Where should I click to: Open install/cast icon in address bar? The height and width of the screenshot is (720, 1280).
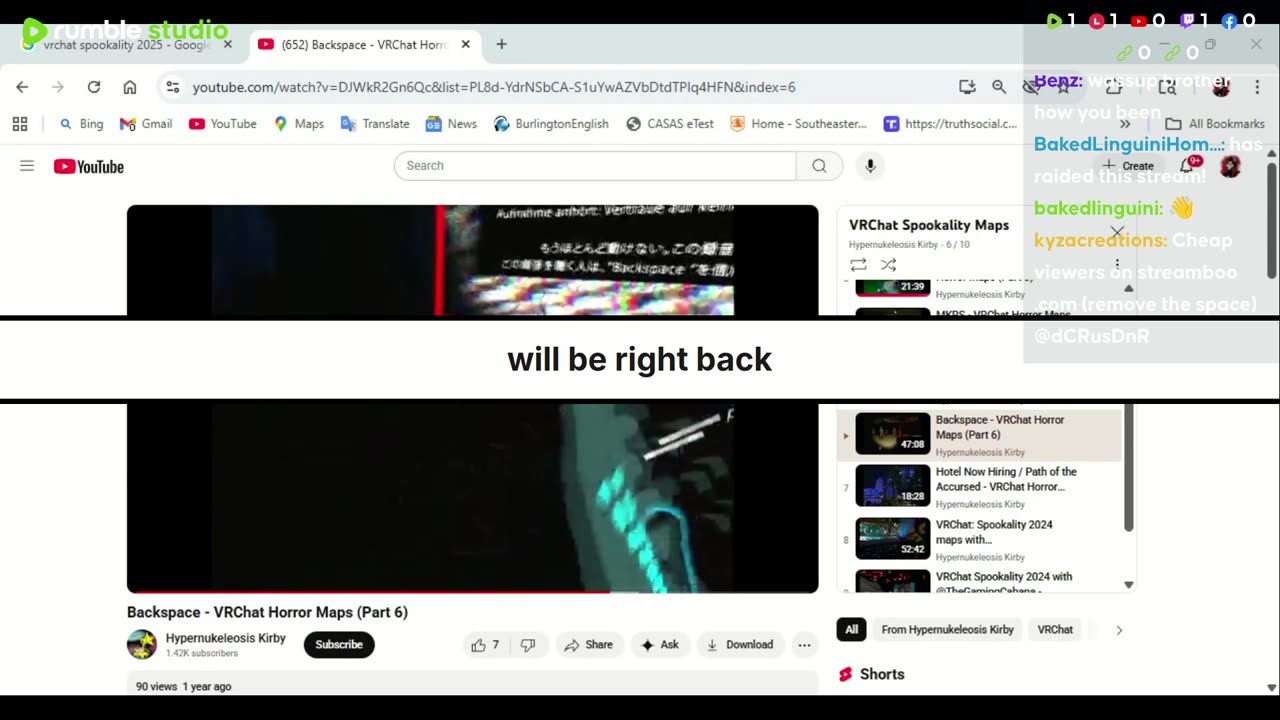(967, 87)
